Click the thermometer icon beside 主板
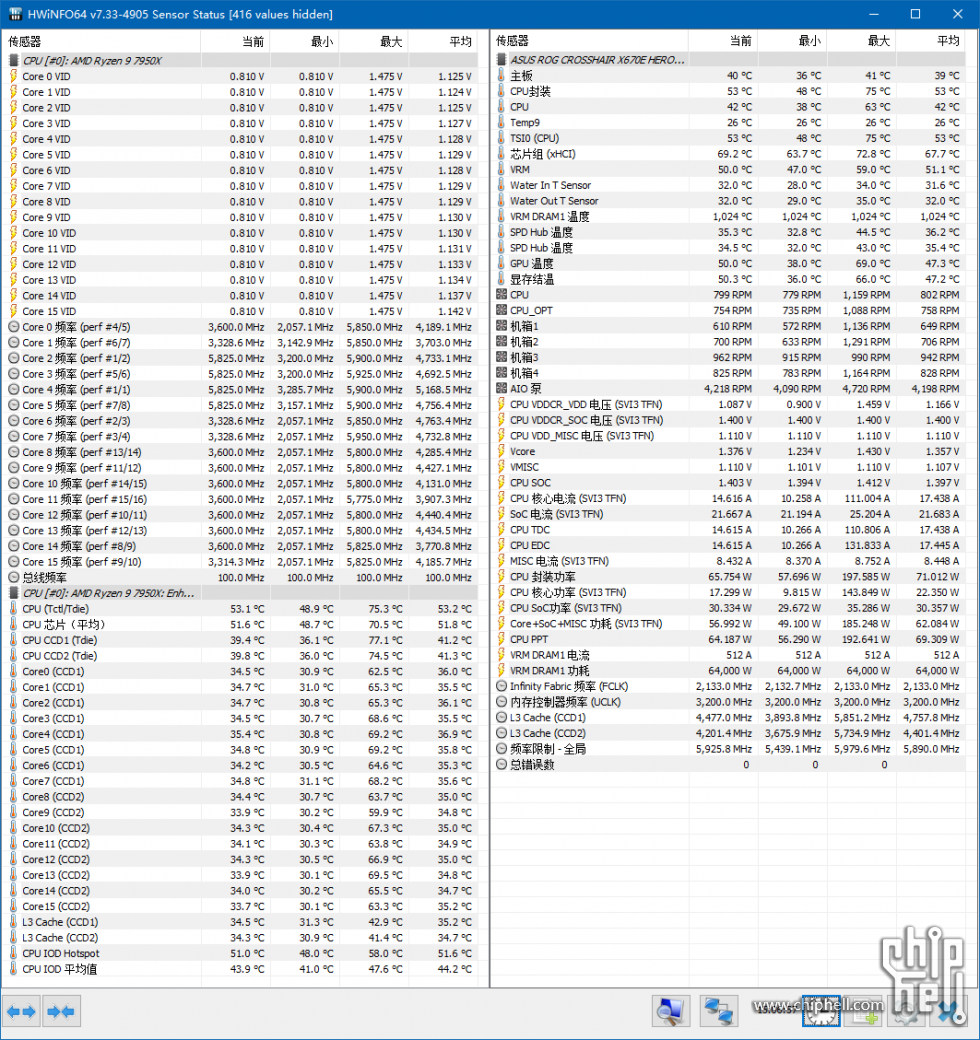The image size is (980, 1040). coord(501,76)
